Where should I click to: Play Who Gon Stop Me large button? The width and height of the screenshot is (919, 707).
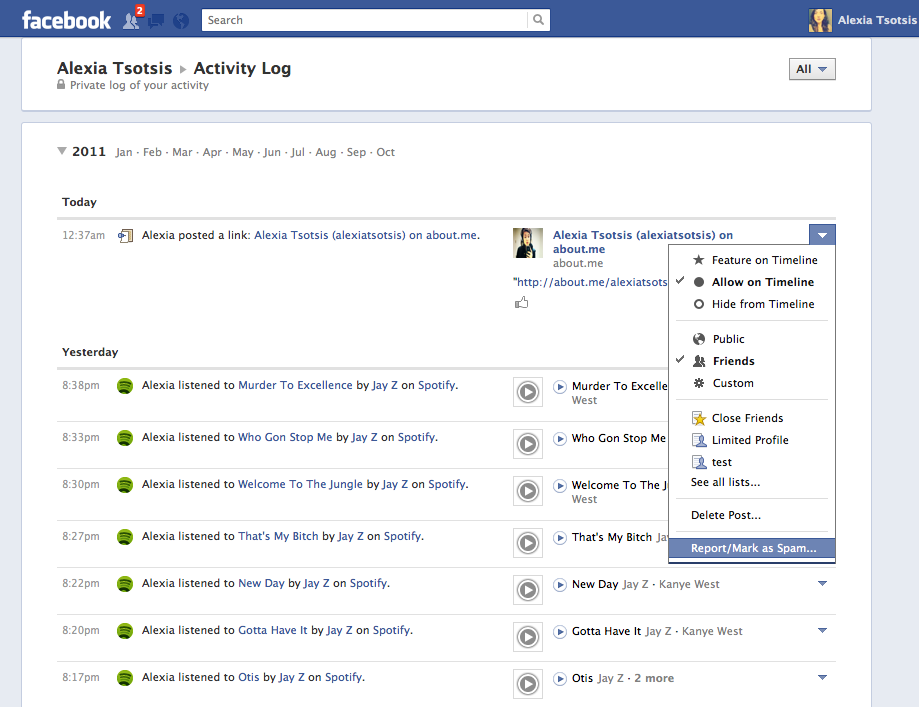tap(528, 444)
